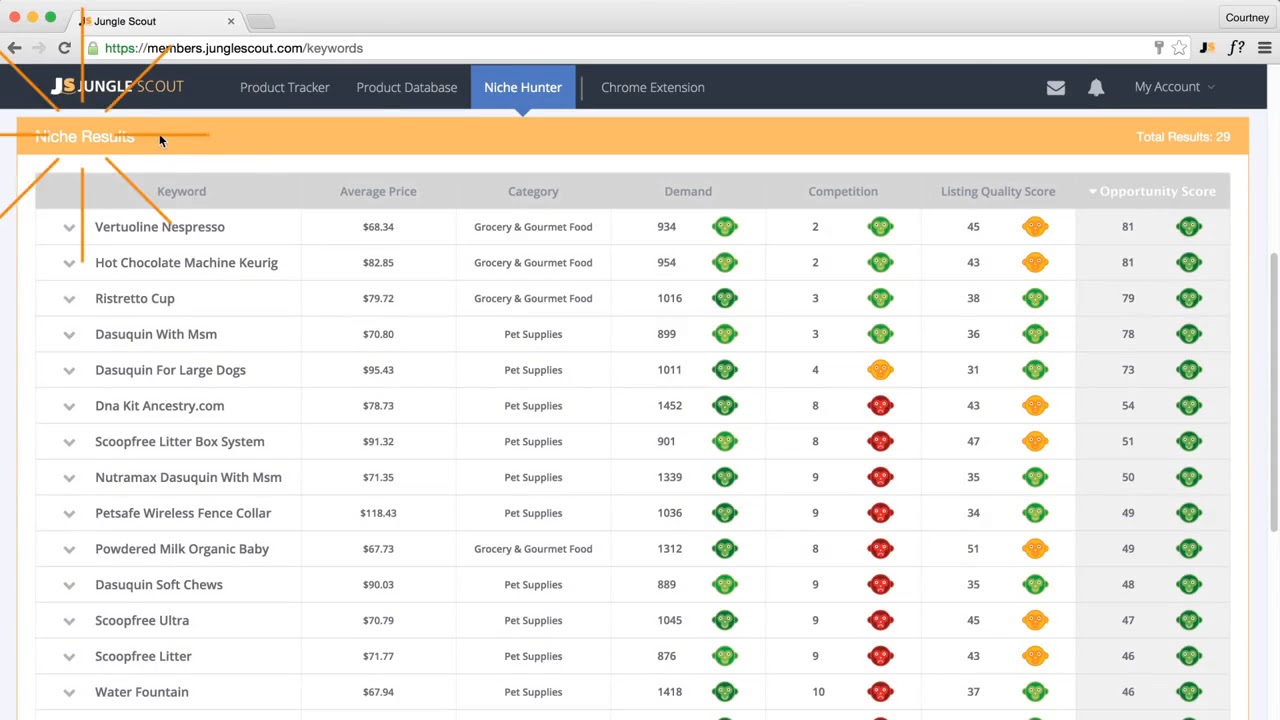The width and height of the screenshot is (1280, 720).
Task: Click demand monkey for Scoopfree Litter
Action: (x=725, y=656)
